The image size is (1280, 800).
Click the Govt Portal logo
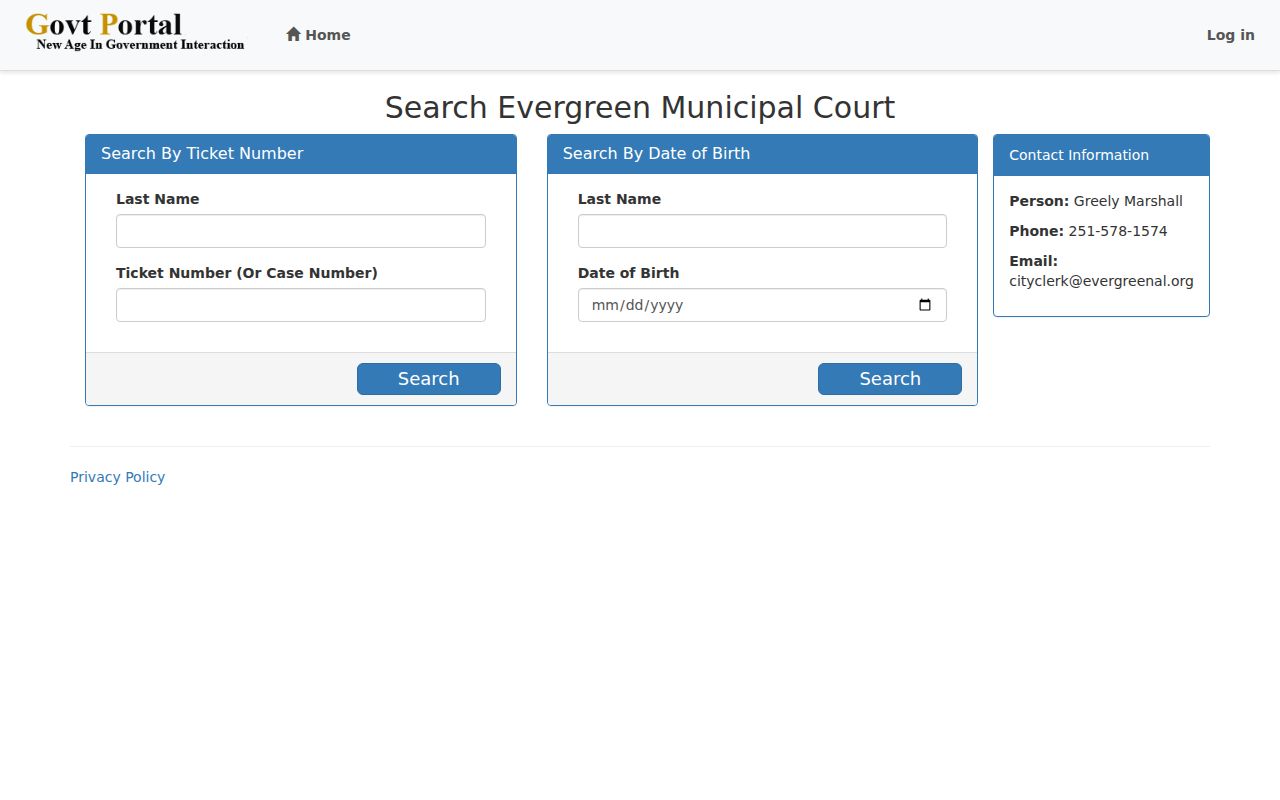135,31
